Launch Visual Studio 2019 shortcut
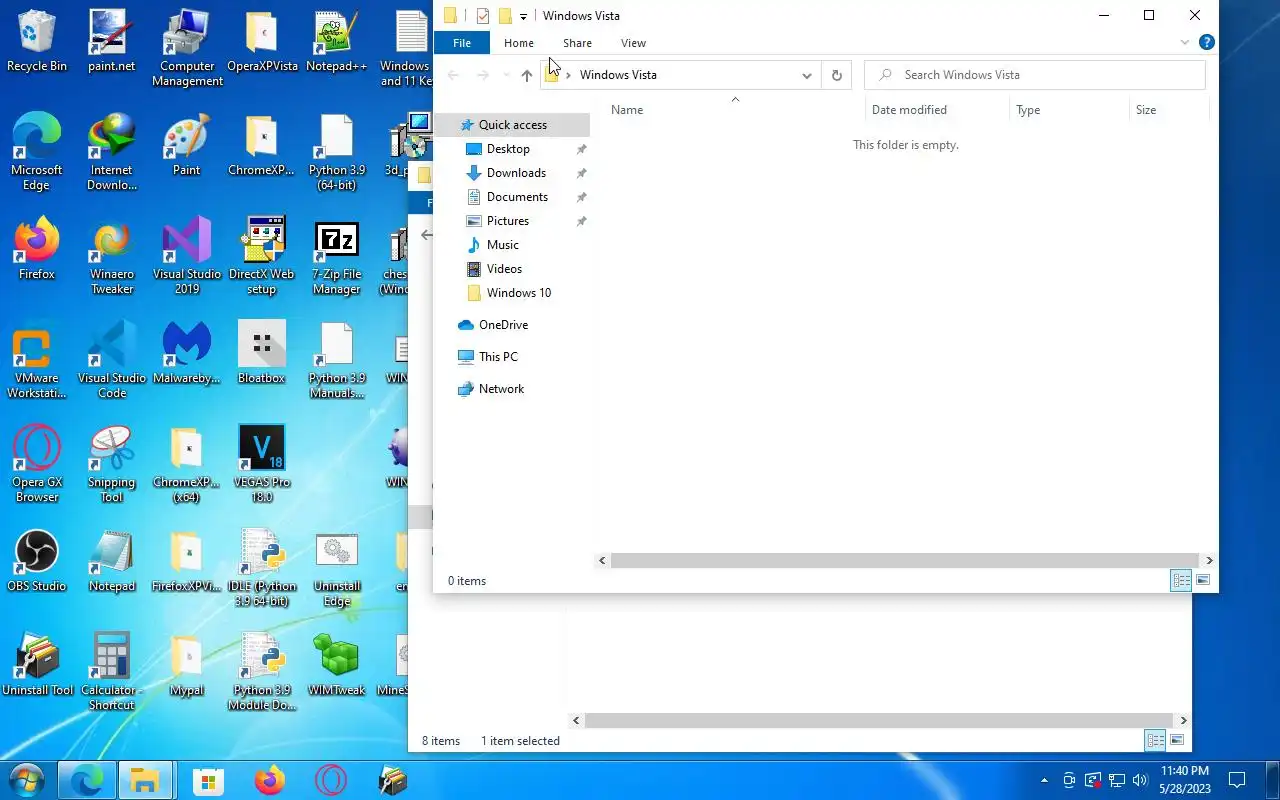 pos(187,257)
